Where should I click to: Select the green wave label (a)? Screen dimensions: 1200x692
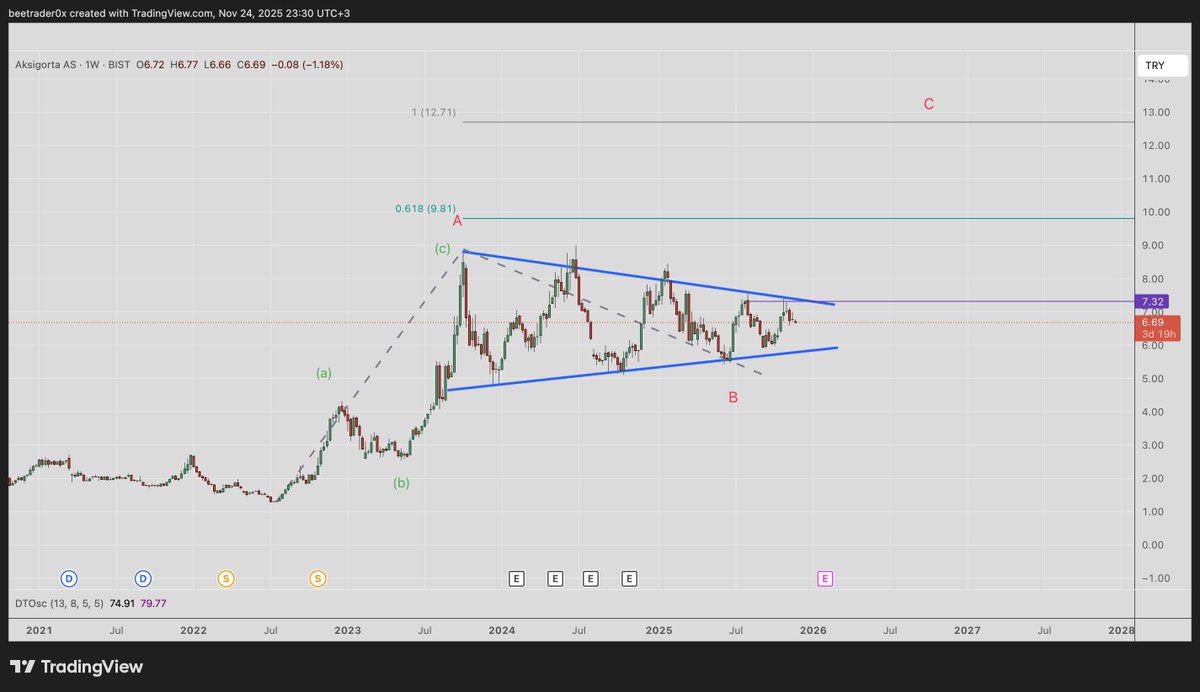(324, 373)
